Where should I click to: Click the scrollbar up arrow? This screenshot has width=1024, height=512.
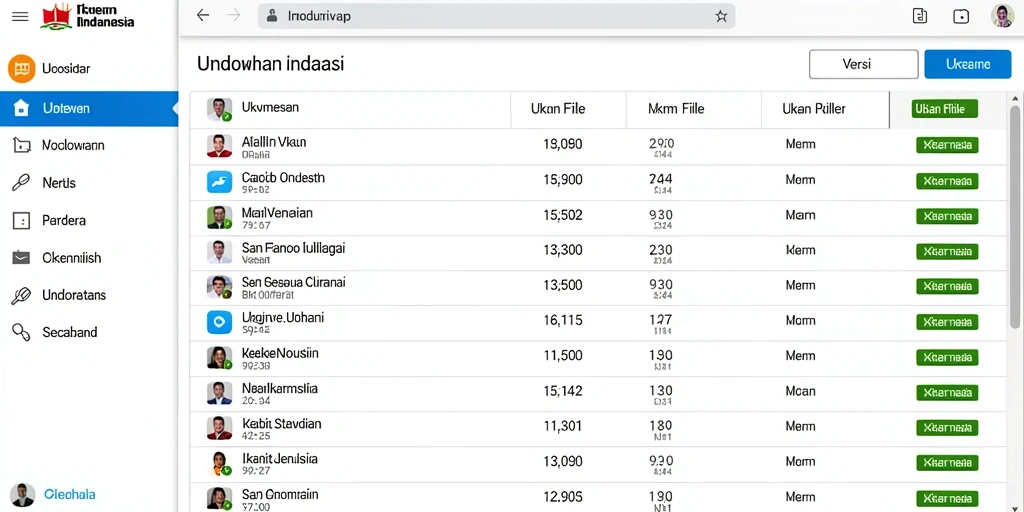1015,99
